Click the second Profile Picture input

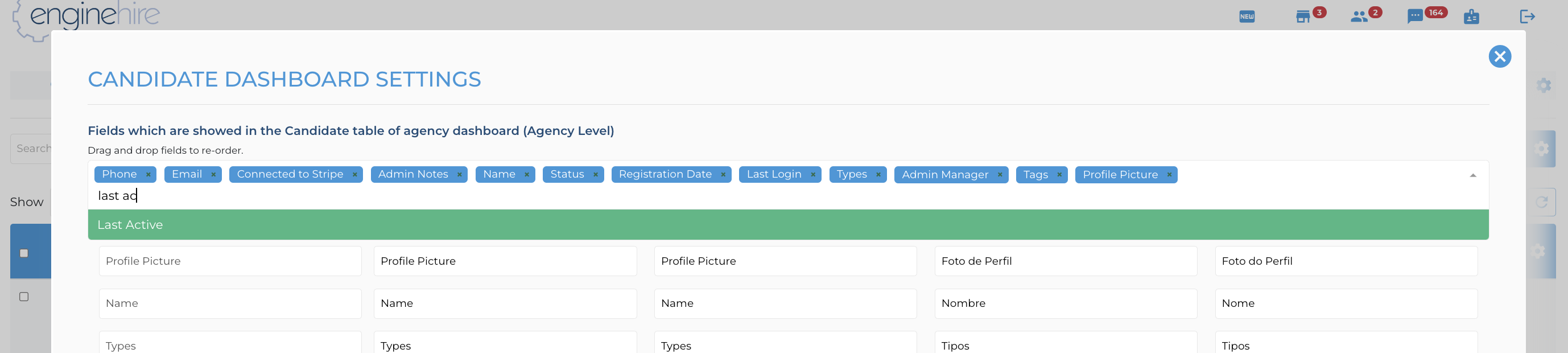point(505,261)
